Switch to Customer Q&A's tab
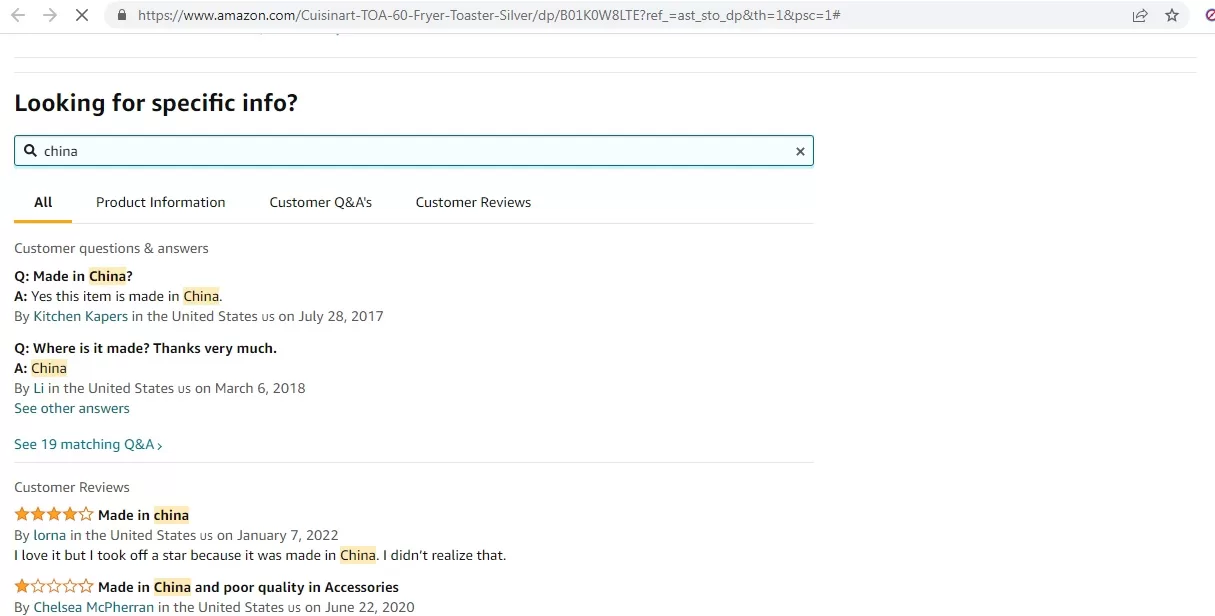 coord(320,202)
